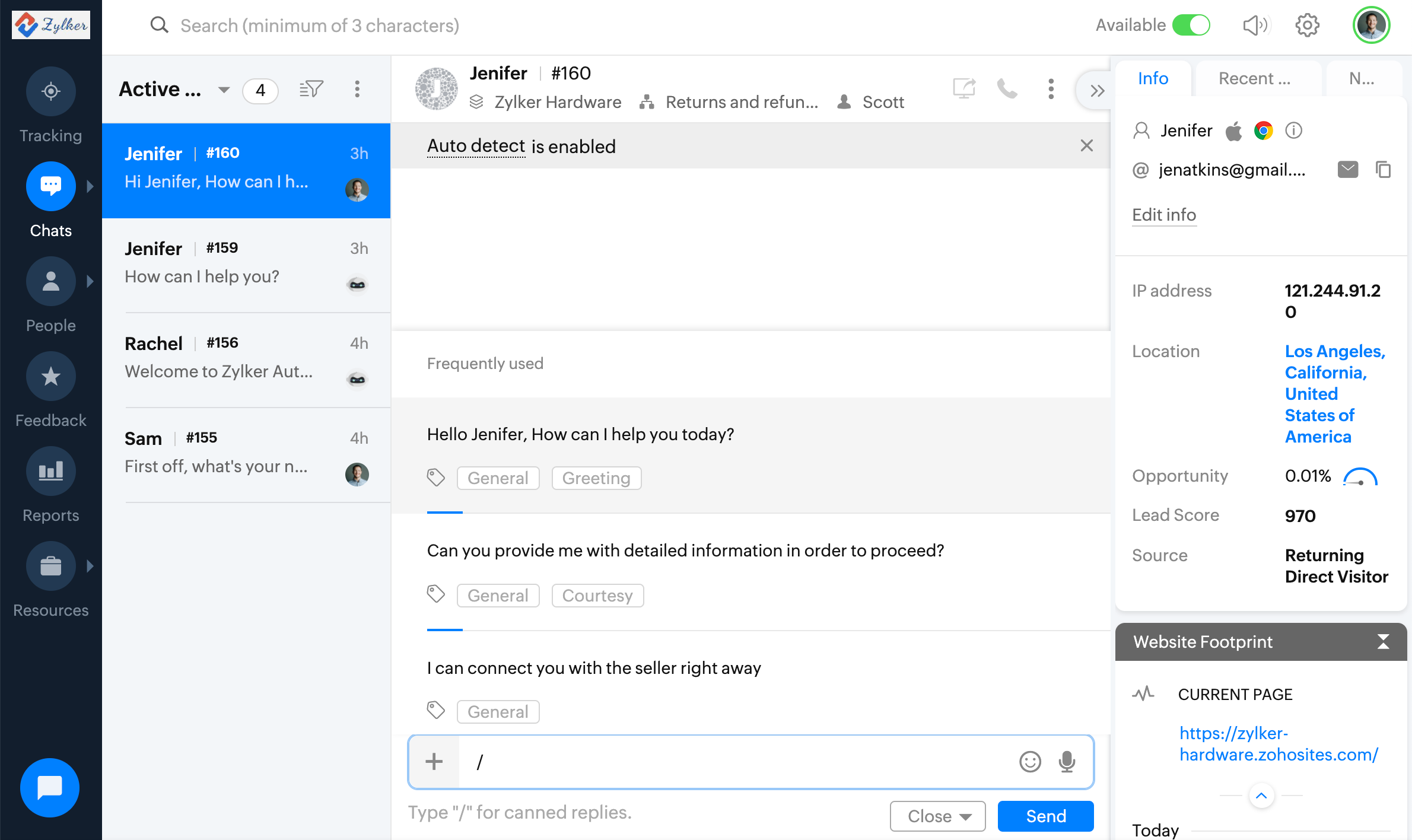Click the phone call icon

click(x=1007, y=89)
